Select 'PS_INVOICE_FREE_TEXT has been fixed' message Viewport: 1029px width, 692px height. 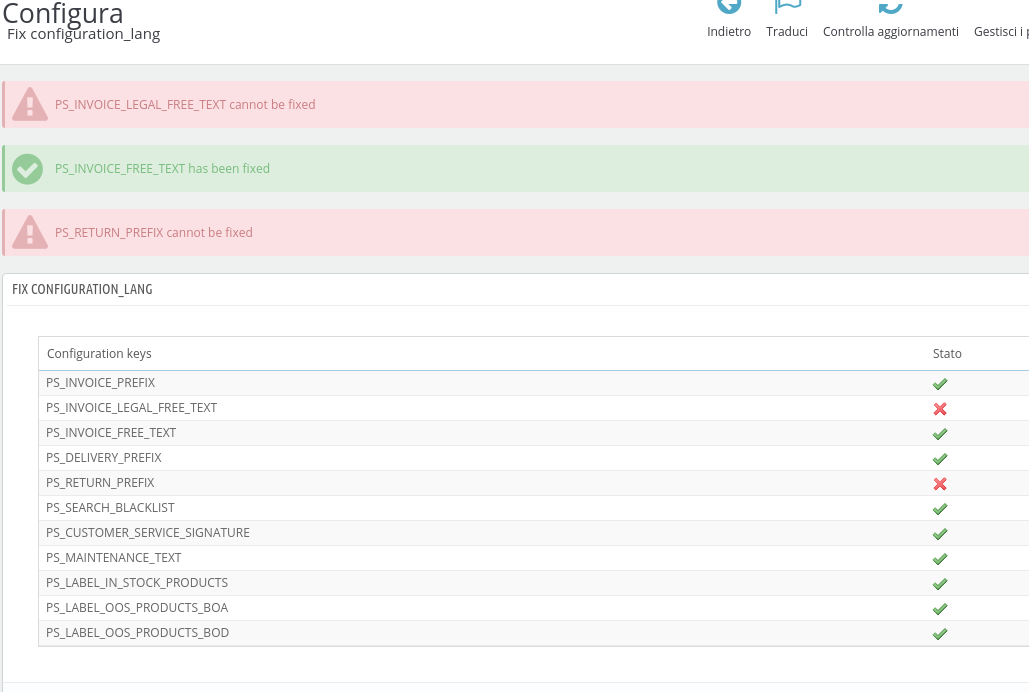coord(162,169)
